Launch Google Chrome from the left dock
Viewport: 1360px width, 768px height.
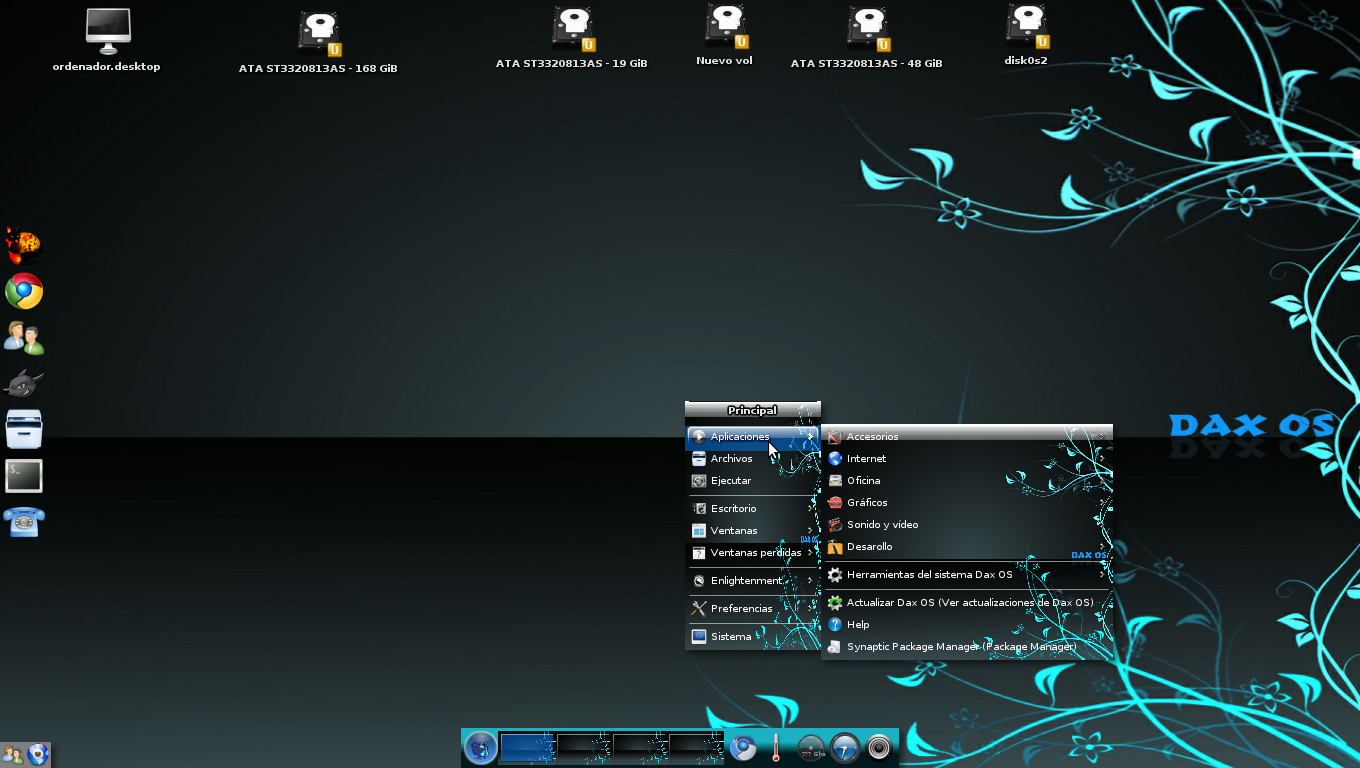(x=24, y=291)
